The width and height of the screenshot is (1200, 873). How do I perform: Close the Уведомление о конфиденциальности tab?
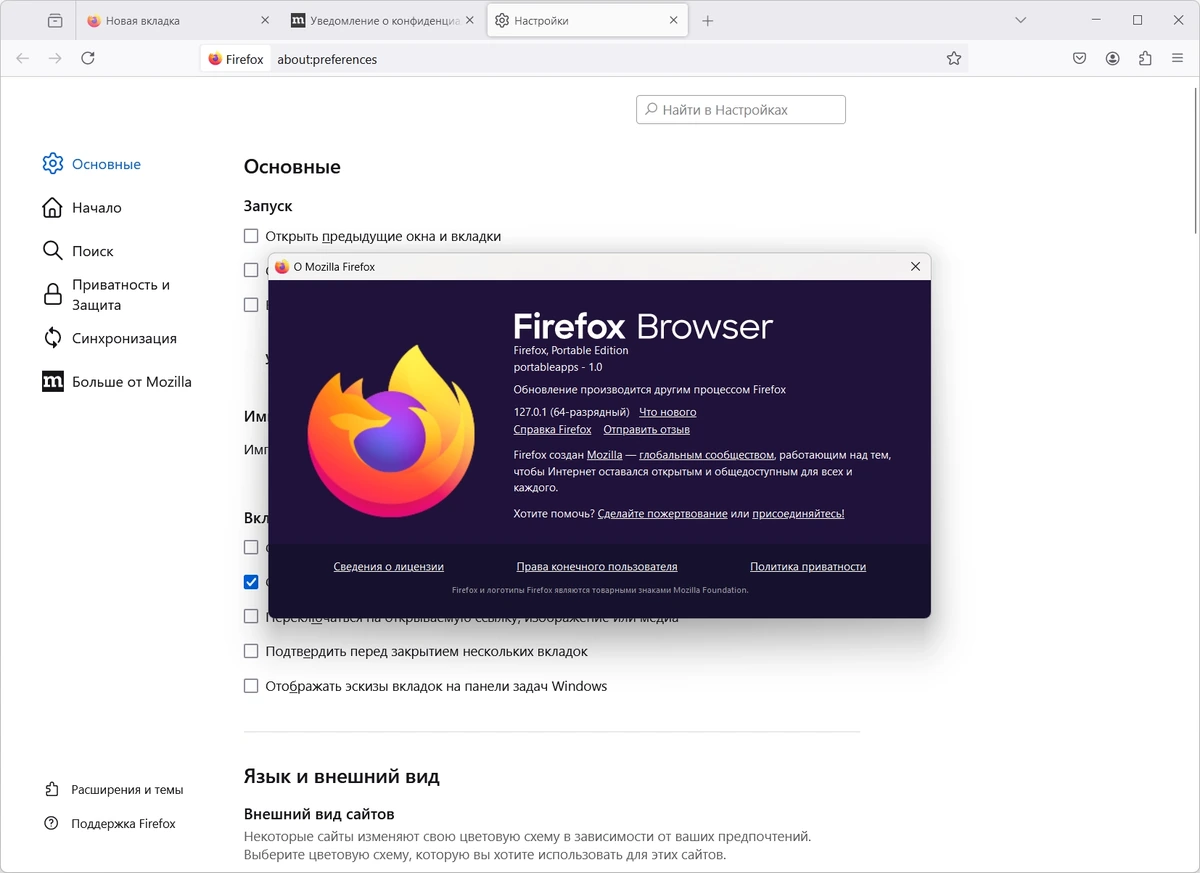pyautogui.click(x=469, y=20)
